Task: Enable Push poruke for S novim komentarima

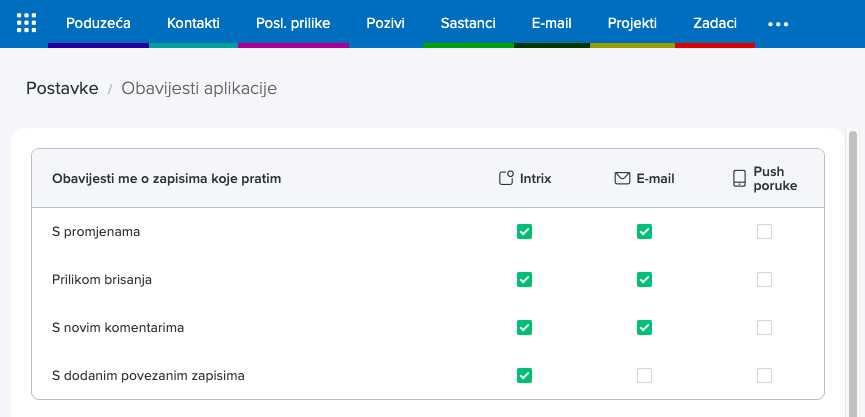Action: tap(764, 328)
